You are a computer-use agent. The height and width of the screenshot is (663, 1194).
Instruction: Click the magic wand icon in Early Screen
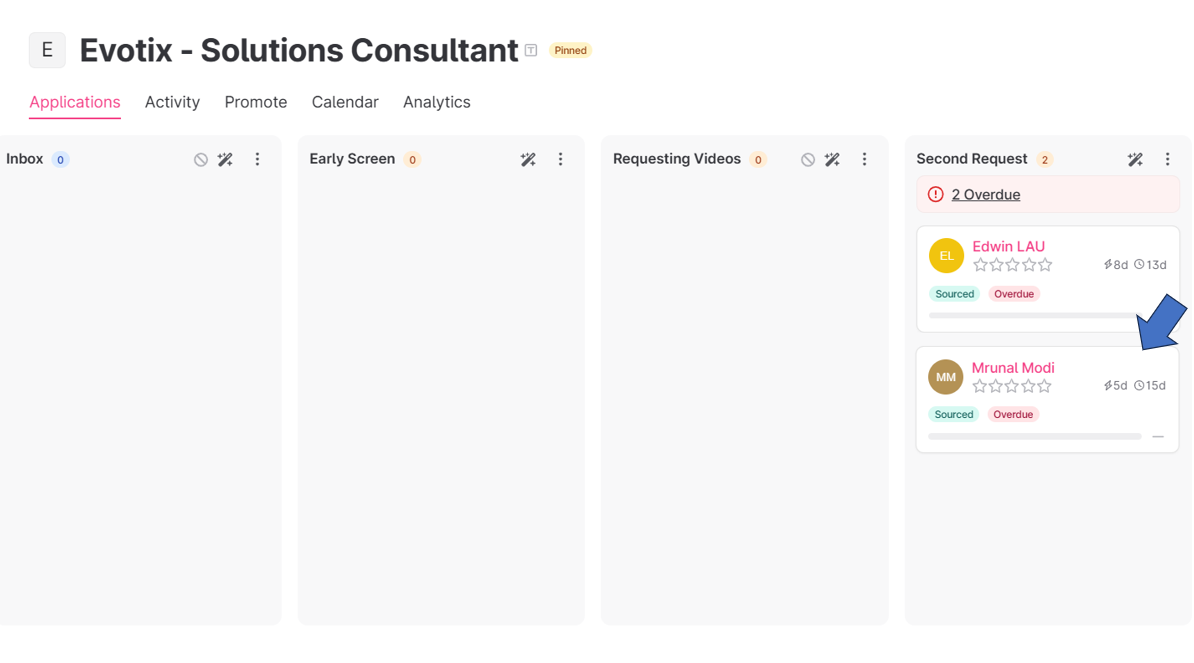click(528, 160)
